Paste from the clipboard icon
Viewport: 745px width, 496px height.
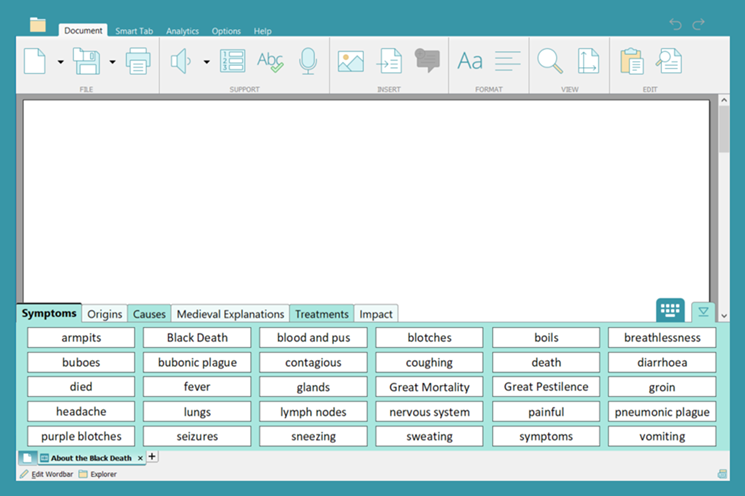631,61
